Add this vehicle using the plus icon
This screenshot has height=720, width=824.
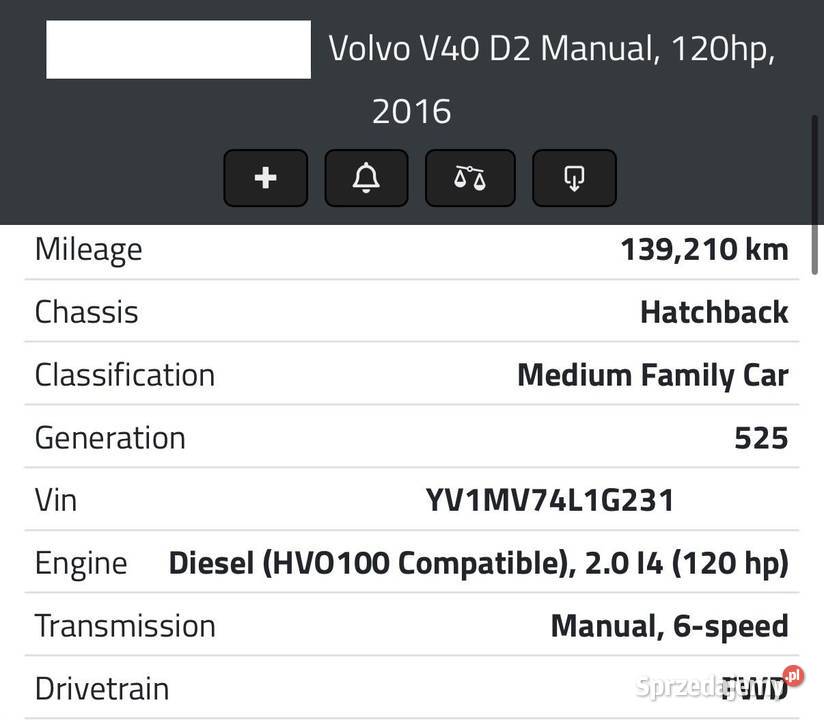pyautogui.click(x=265, y=178)
